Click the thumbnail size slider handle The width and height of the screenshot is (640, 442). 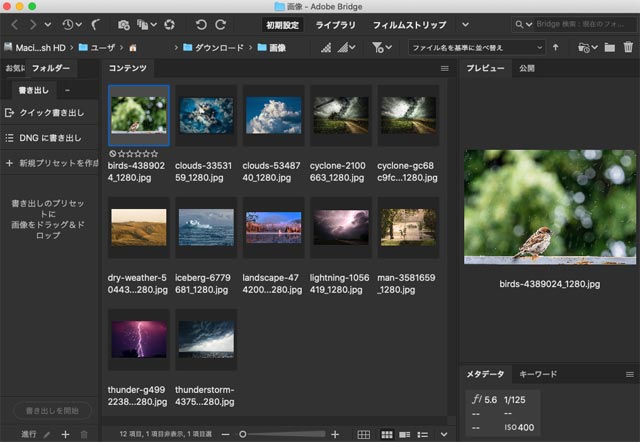[242, 435]
